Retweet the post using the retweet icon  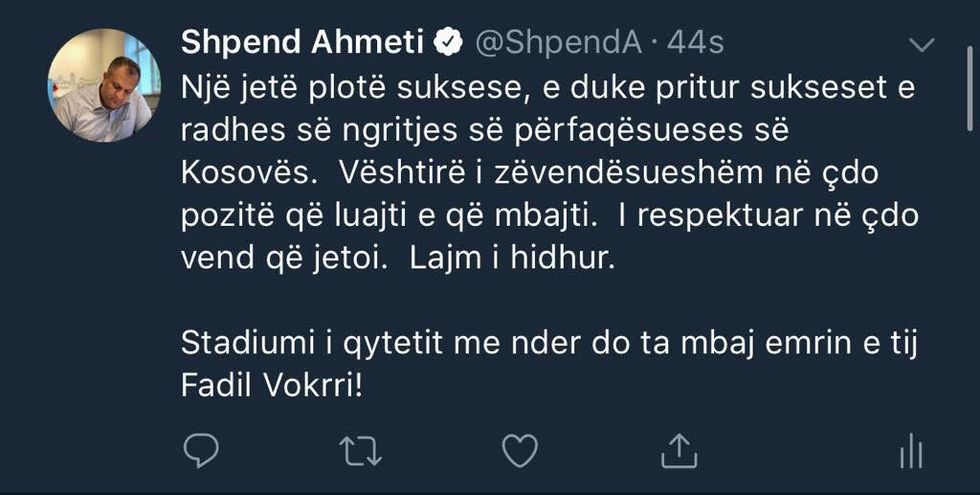pos(361,451)
